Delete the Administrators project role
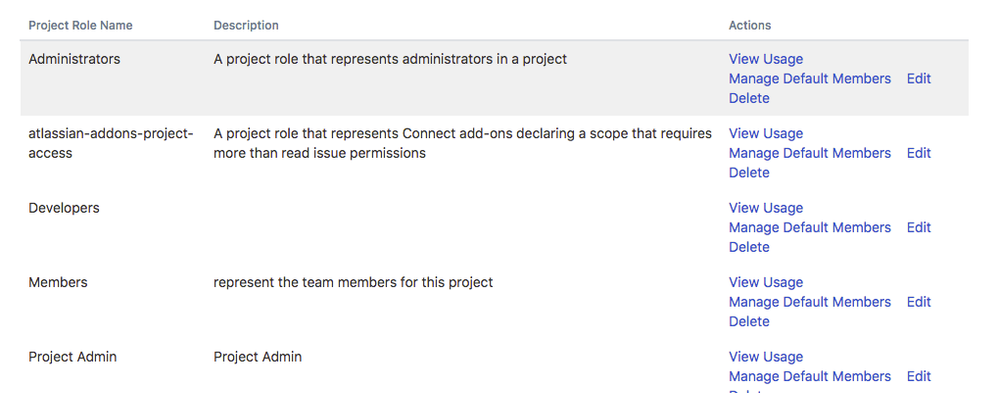The height and width of the screenshot is (393, 999). [749, 99]
